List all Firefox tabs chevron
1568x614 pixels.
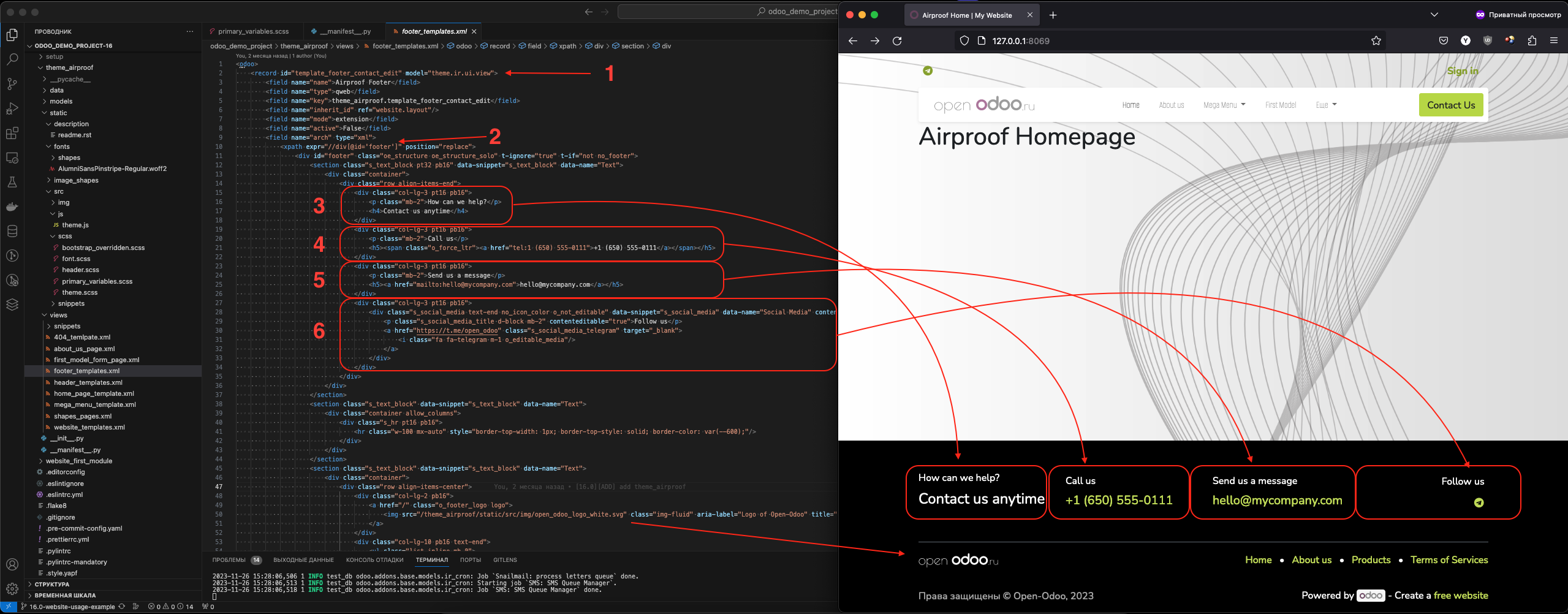1434,15
